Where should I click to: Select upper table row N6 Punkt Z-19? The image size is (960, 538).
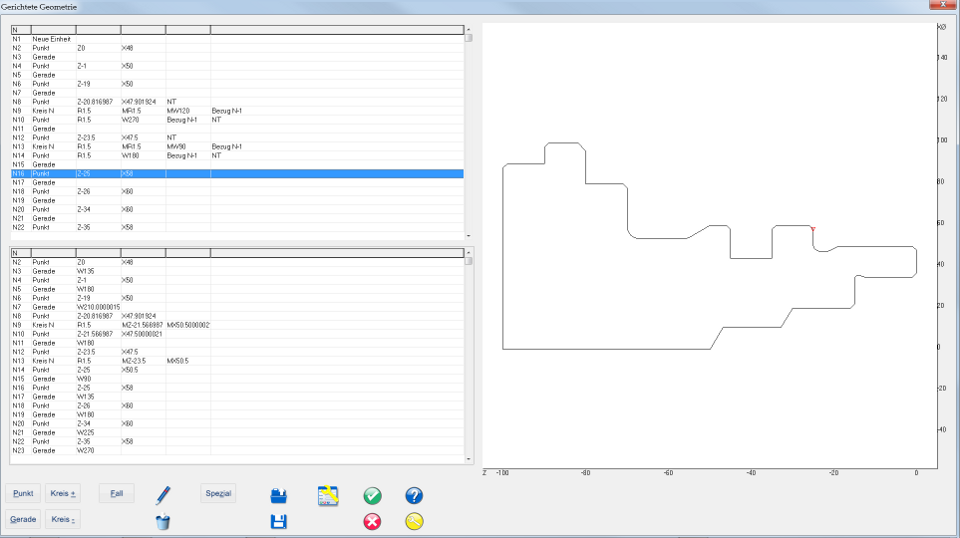[x=238, y=84]
